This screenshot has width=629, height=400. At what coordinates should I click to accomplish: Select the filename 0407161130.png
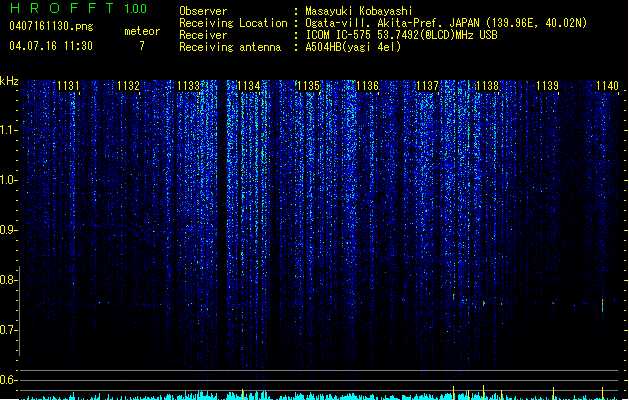51,27
